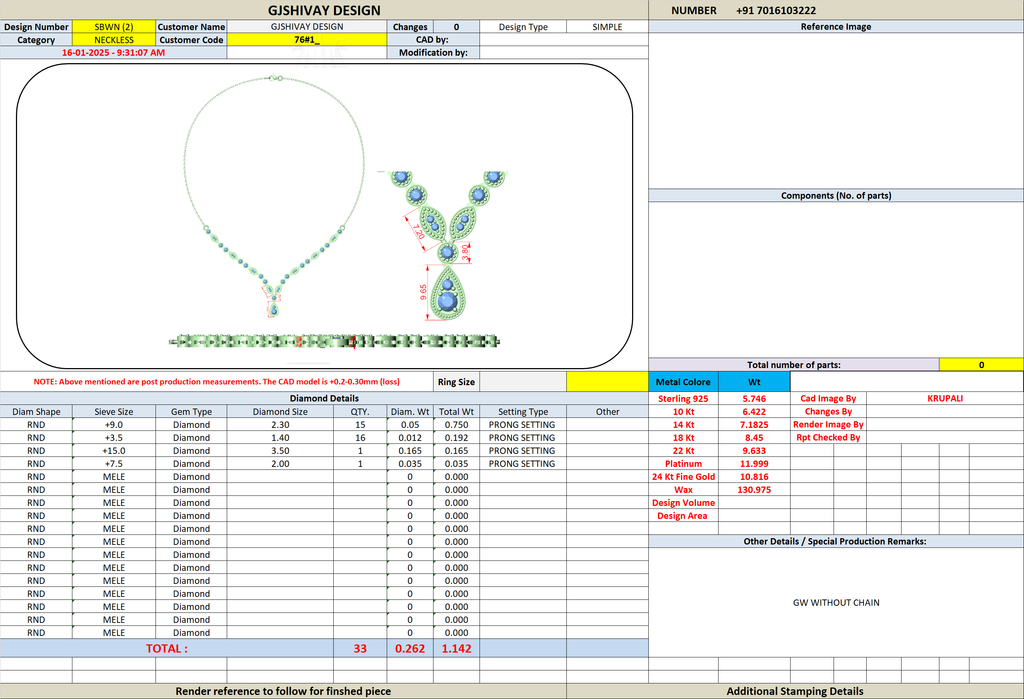This screenshot has height=699, width=1024.
Task: Select Sterling 925 weight 5.746
Action: click(754, 398)
